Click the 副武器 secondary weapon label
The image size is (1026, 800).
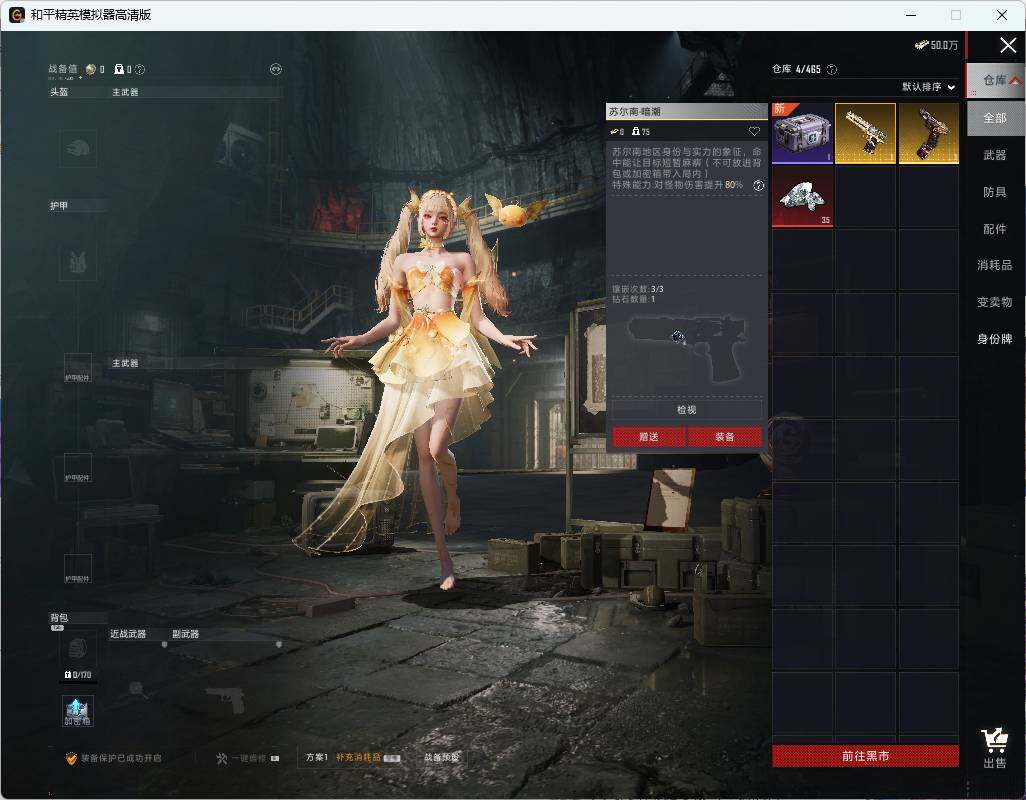tap(185, 634)
